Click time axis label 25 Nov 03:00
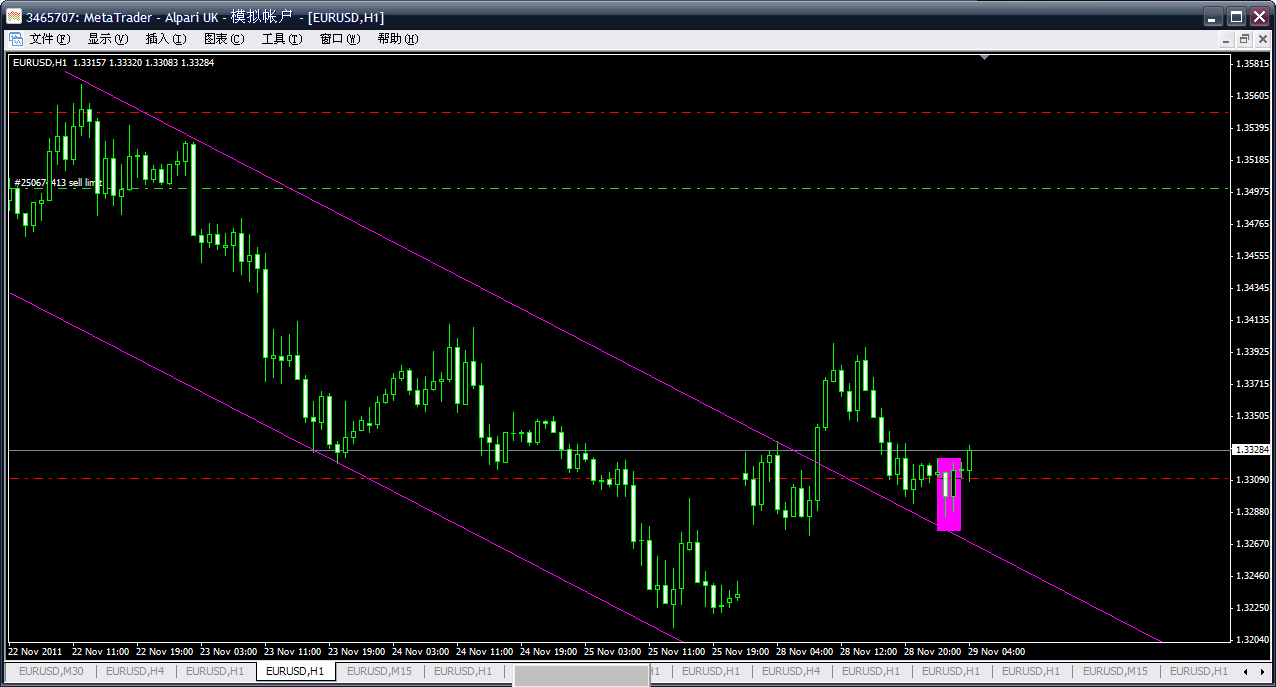The width and height of the screenshot is (1276, 687). (x=612, y=651)
